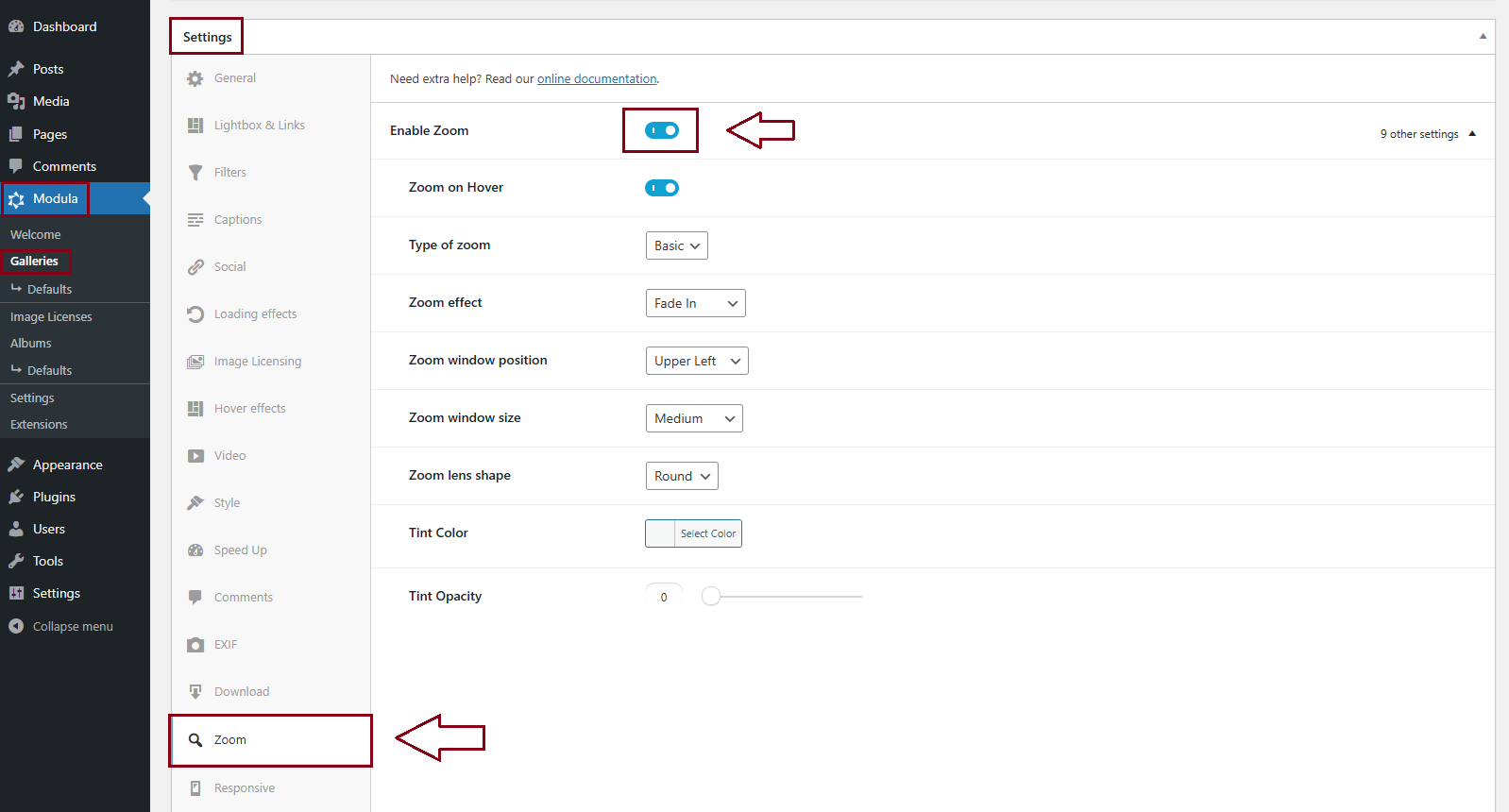The image size is (1509, 812).
Task: Expand the Zoom effect dropdown
Action: point(695,303)
